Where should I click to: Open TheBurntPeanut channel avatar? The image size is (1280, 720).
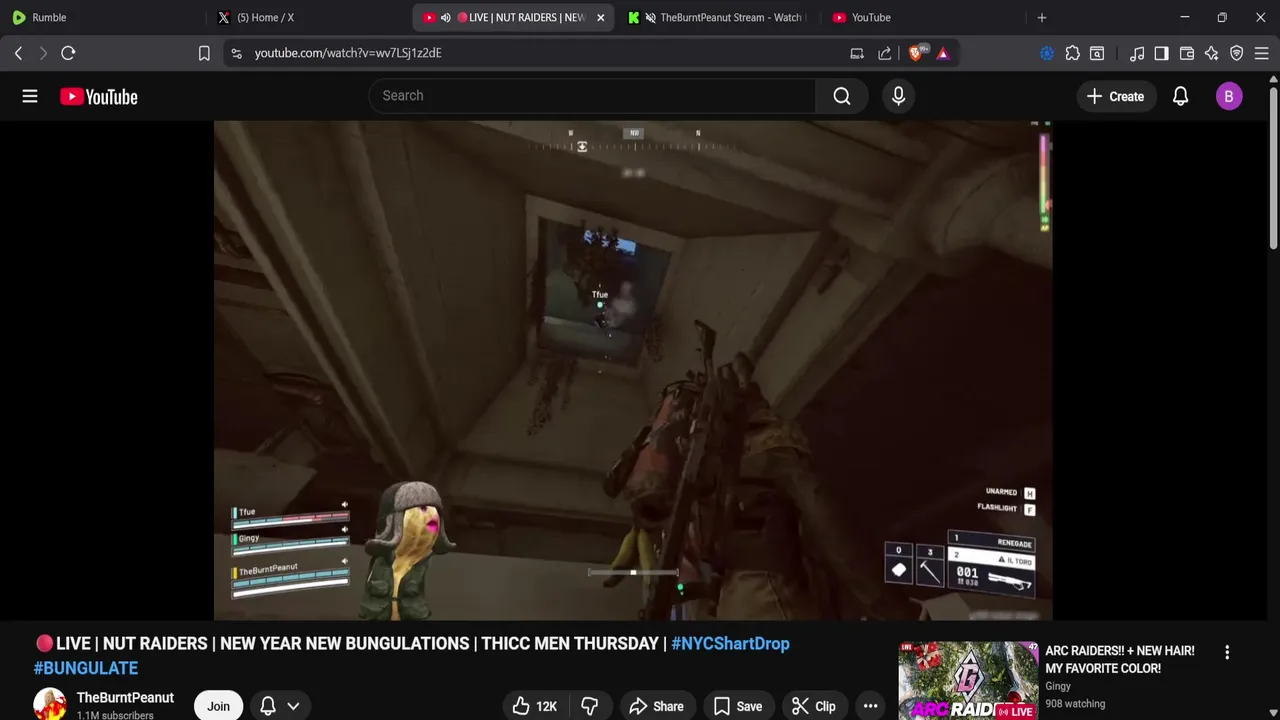click(50, 704)
